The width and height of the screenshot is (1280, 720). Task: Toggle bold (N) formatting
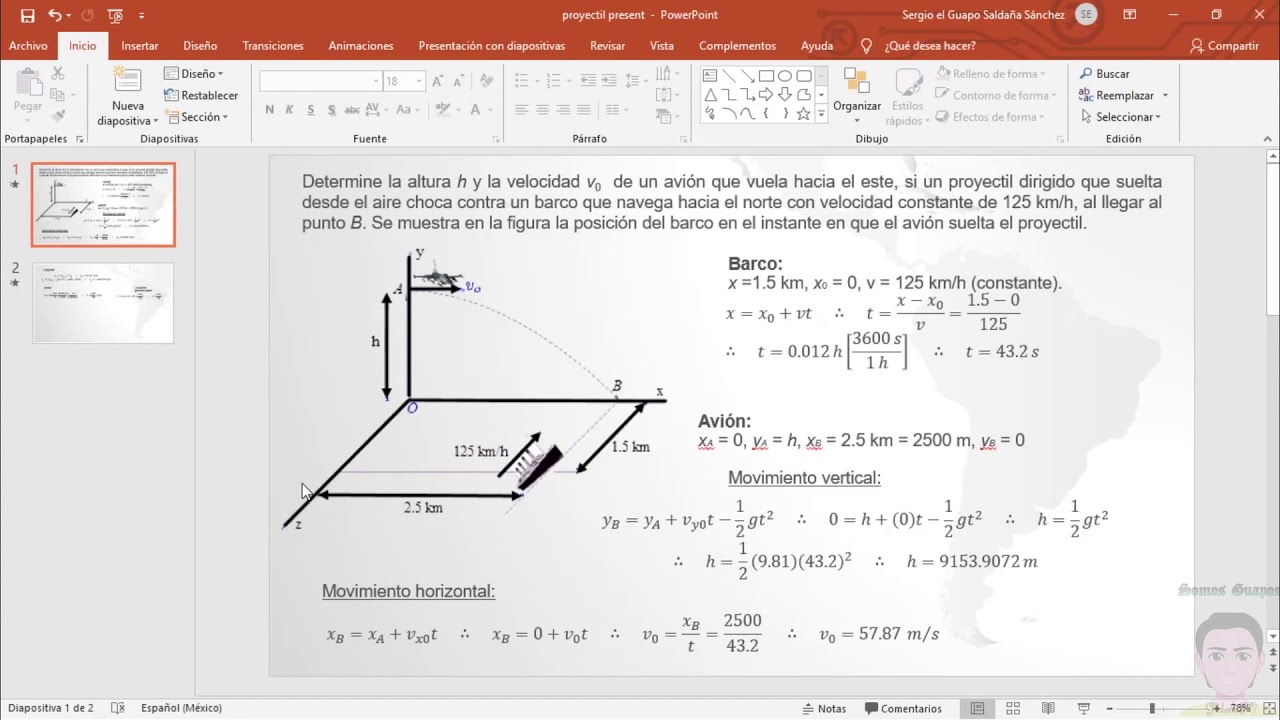270,110
